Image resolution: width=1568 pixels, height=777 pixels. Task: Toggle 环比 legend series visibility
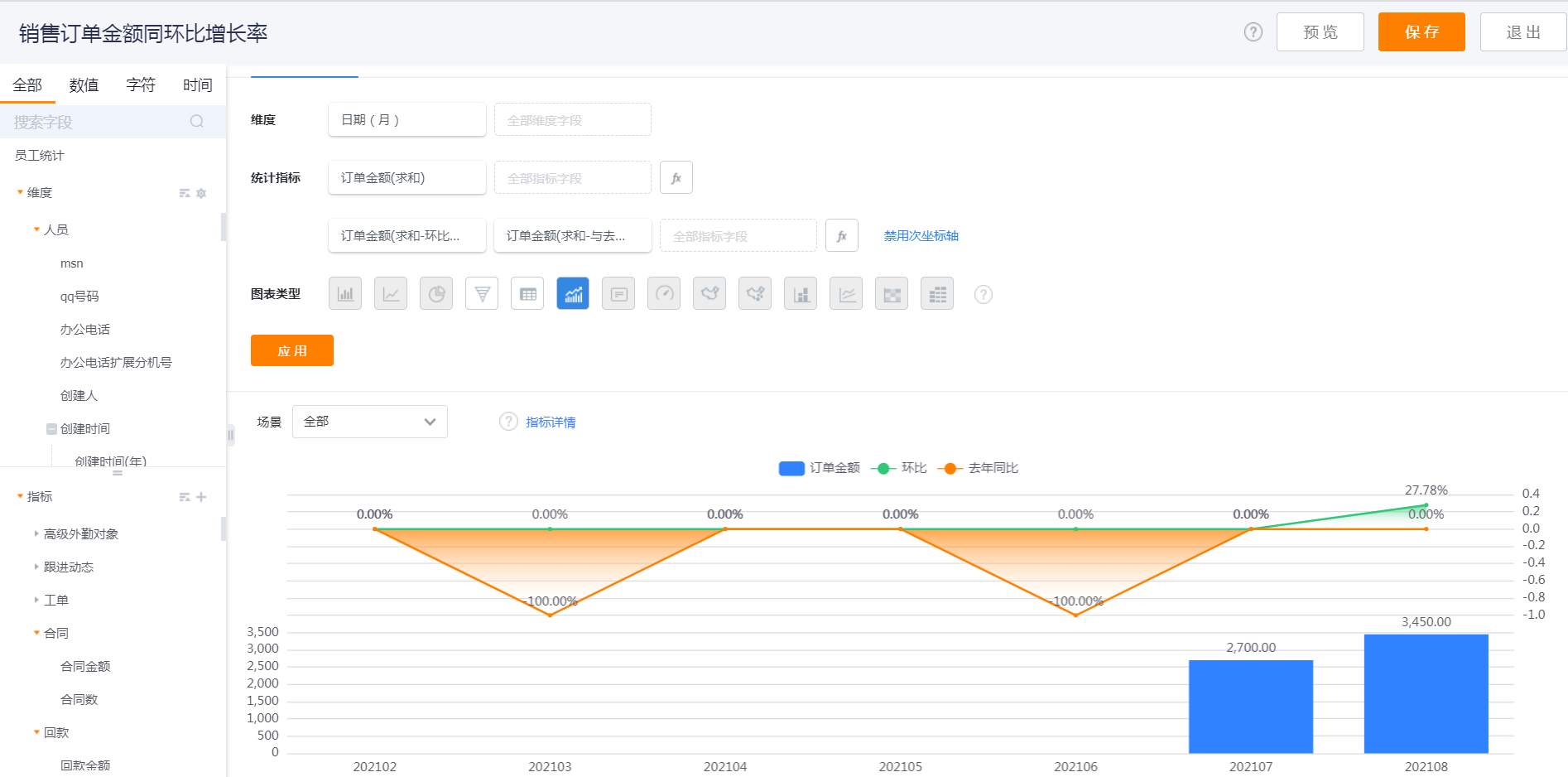click(x=900, y=468)
